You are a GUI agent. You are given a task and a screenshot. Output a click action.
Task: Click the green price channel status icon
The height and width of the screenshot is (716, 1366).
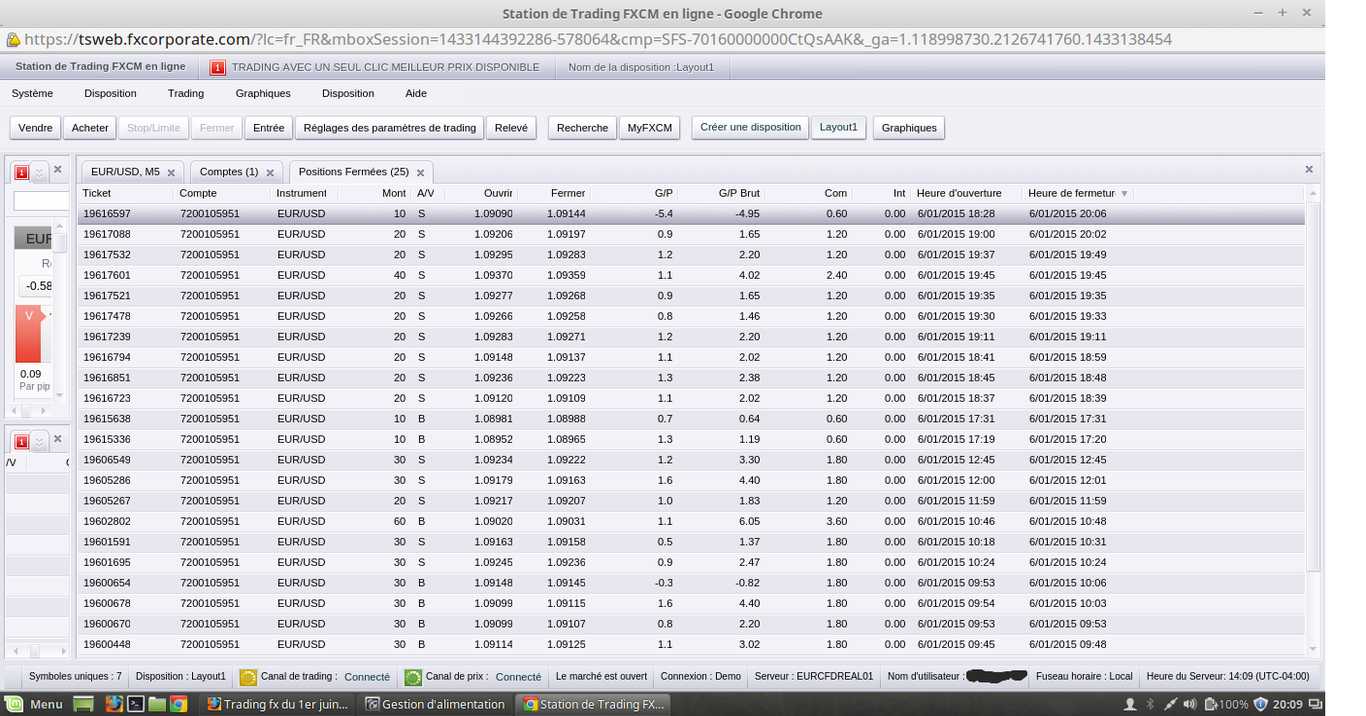click(413, 677)
